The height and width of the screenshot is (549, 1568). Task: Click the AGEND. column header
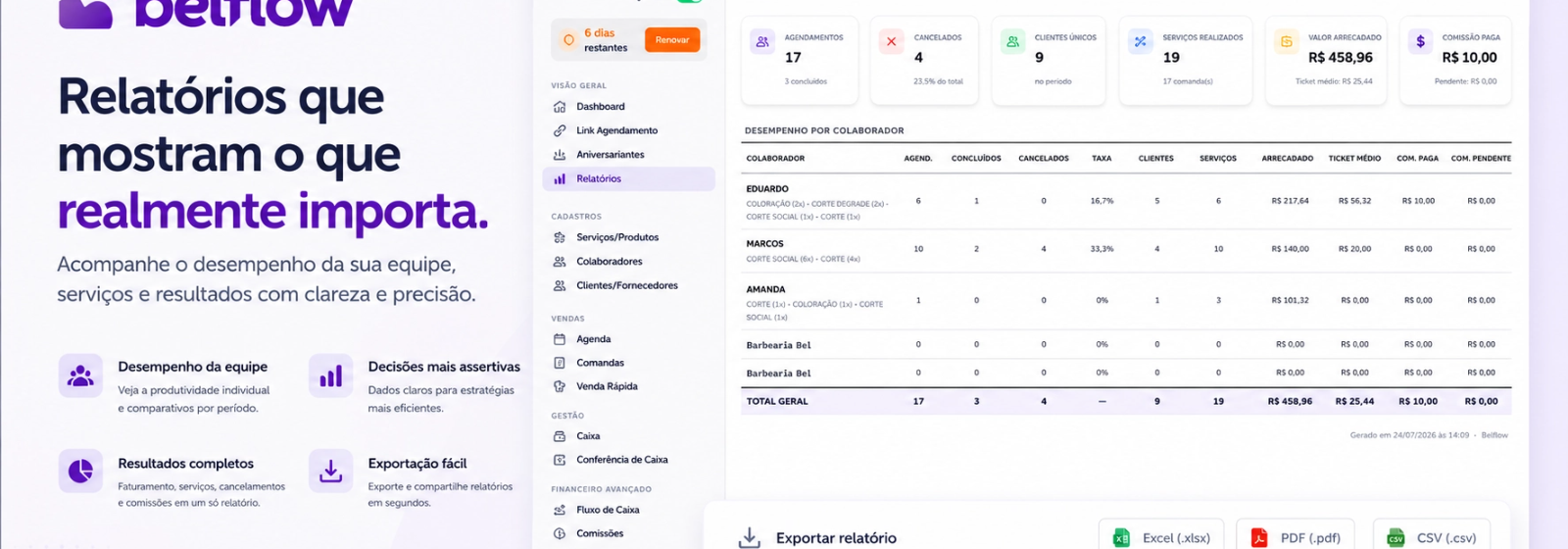pyautogui.click(x=918, y=158)
